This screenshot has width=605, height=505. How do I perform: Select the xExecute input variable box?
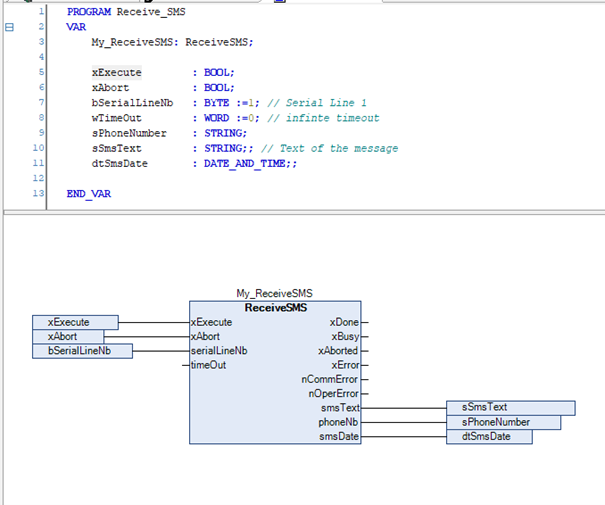(75, 322)
